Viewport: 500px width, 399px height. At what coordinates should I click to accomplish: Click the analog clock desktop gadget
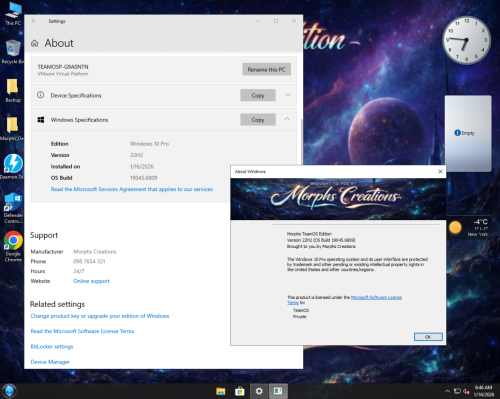coord(466,41)
